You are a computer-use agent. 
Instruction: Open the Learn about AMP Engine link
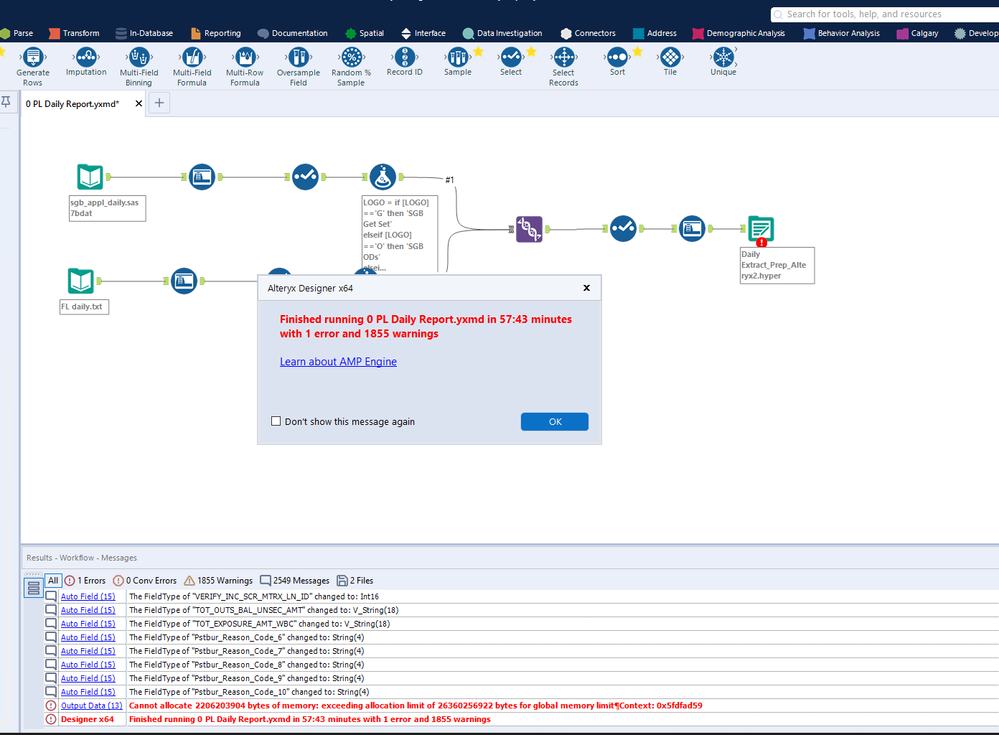pos(338,362)
